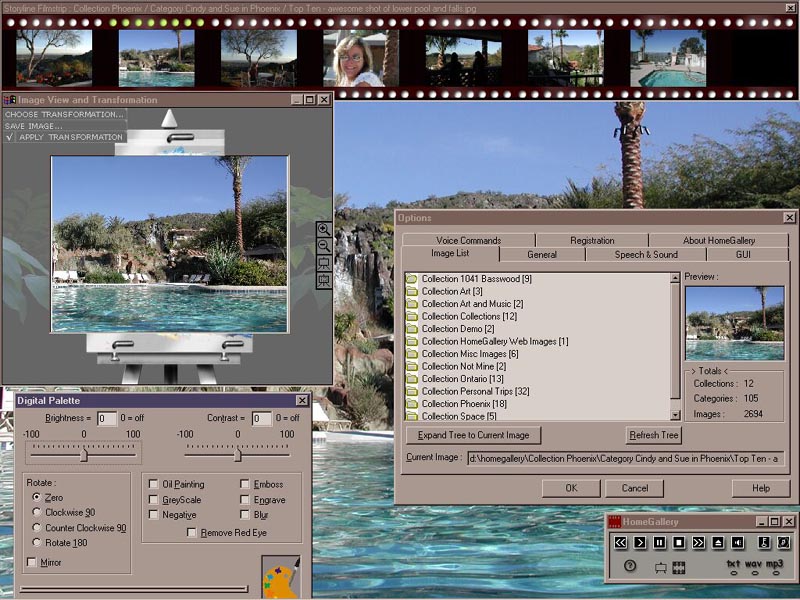Click Save Image menu item
The image size is (800, 600).
64,126
